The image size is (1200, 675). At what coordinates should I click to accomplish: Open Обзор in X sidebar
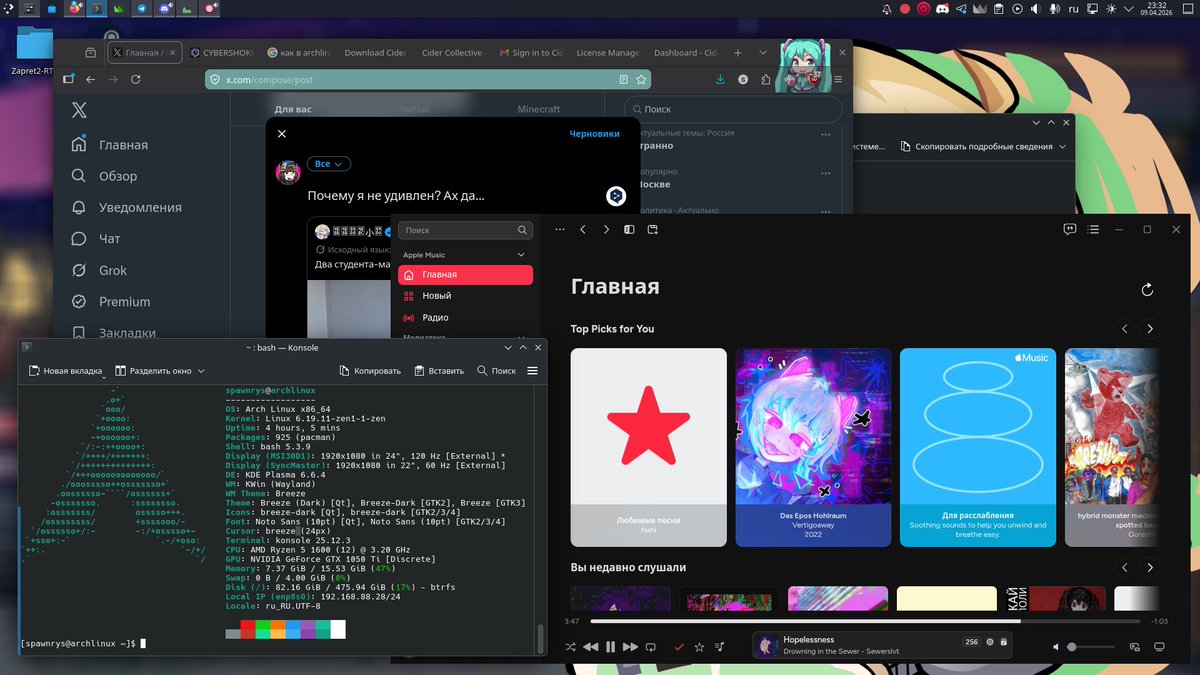106,176
